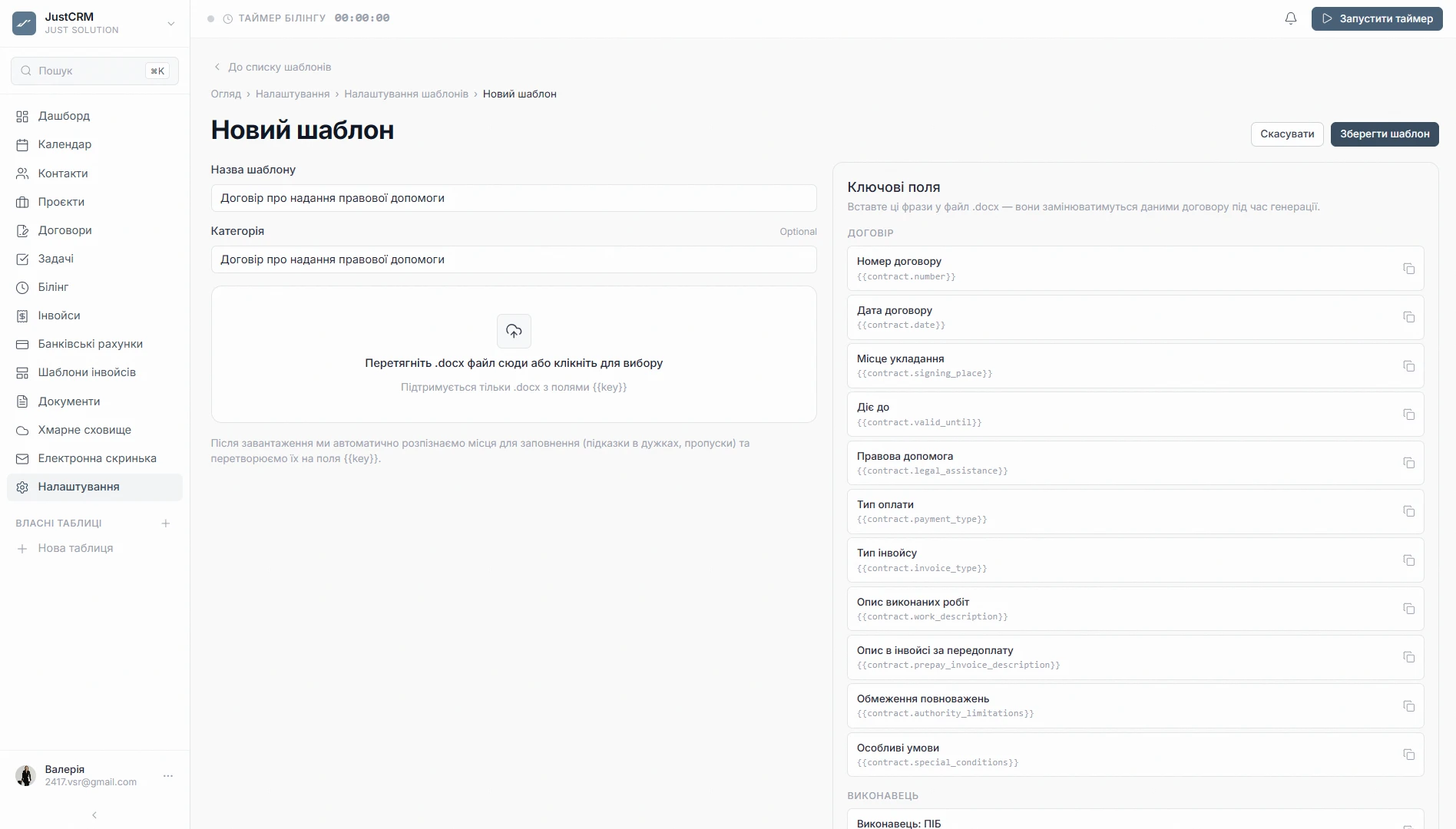Click the {{contract.number}} key text
This screenshot has width=1456, height=829.
[x=906, y=276]
